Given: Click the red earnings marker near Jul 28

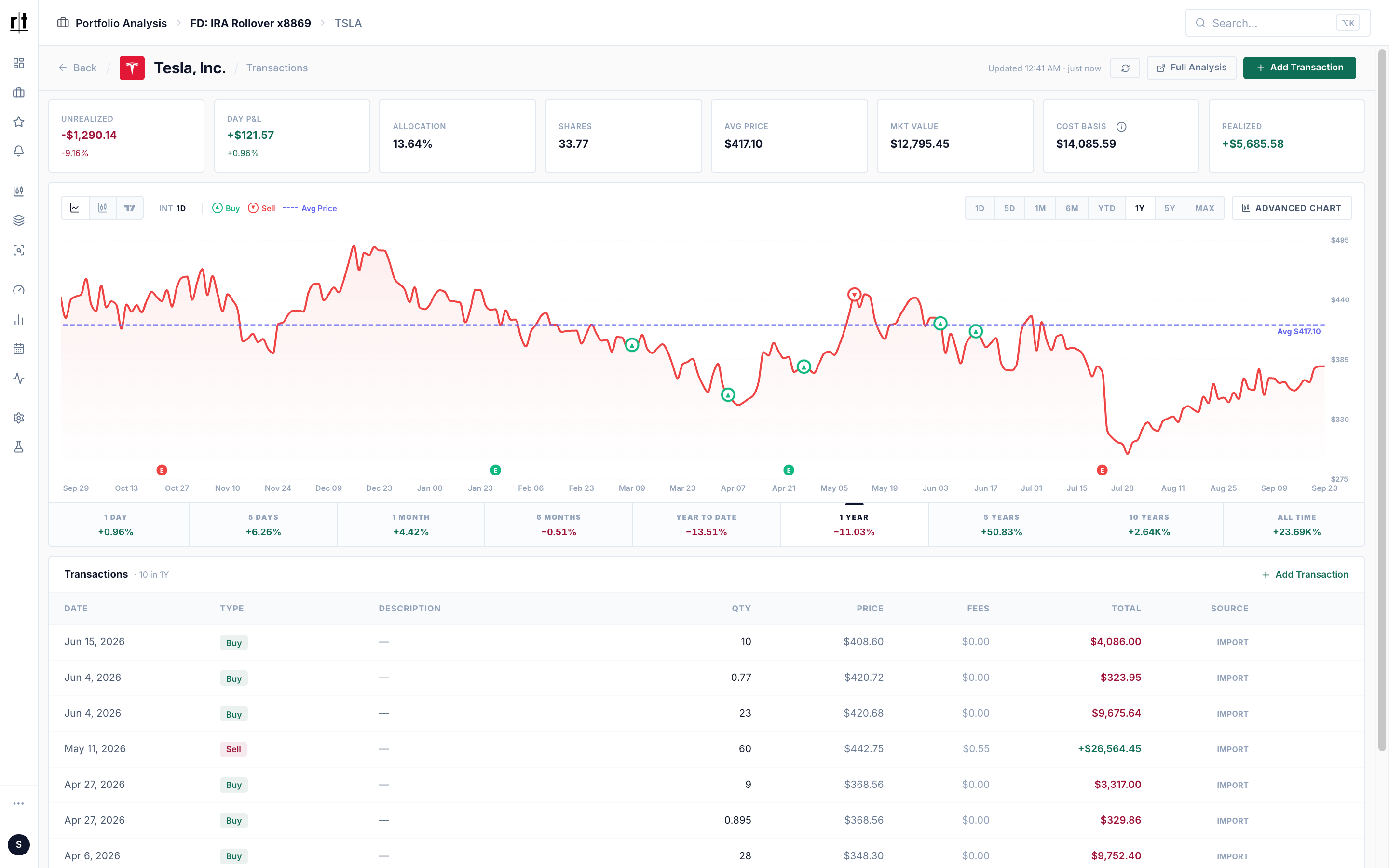Looking at the screenshot, I should 1102,470.
